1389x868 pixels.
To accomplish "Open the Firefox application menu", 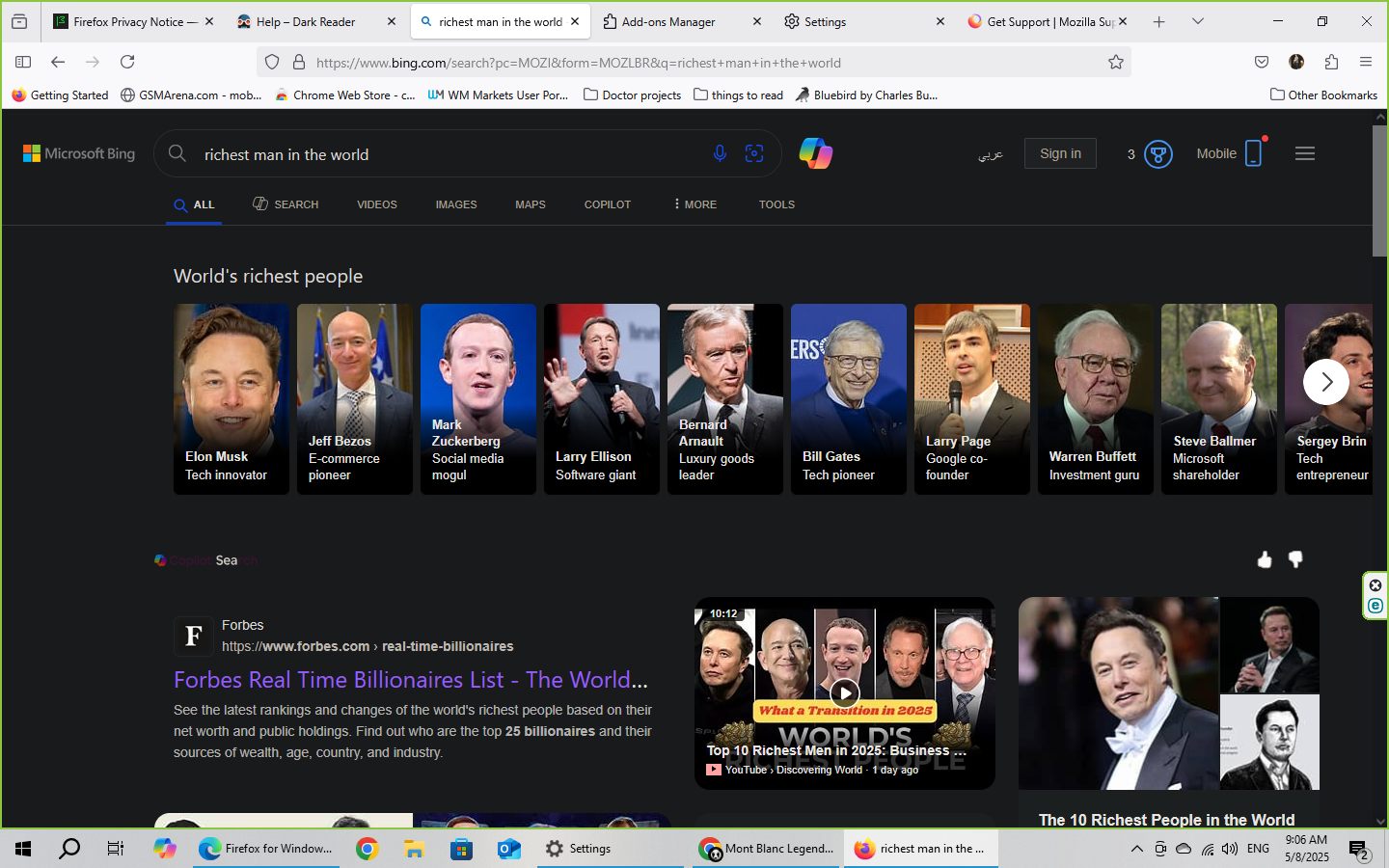I will (x=1366, y=62).
